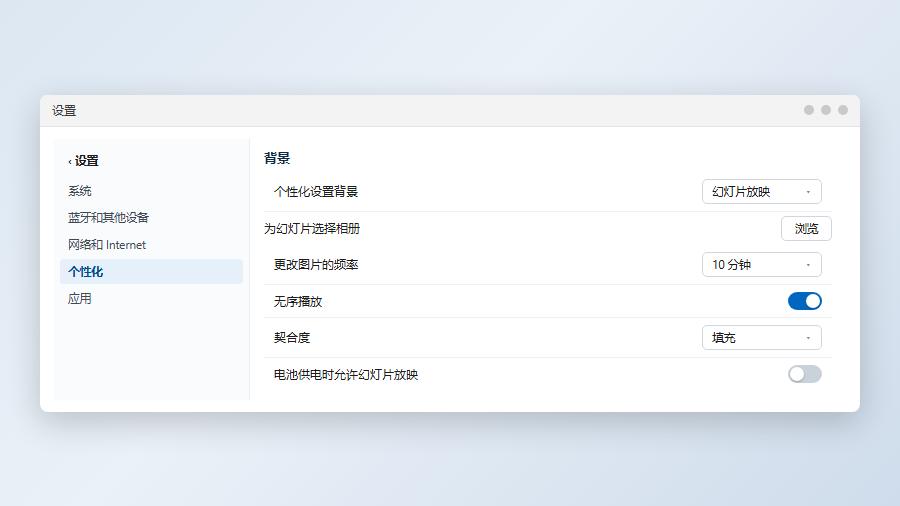Click the 为幻灯片选择相册 label
This screenshot has height=506, width=900.
point(312,228)
